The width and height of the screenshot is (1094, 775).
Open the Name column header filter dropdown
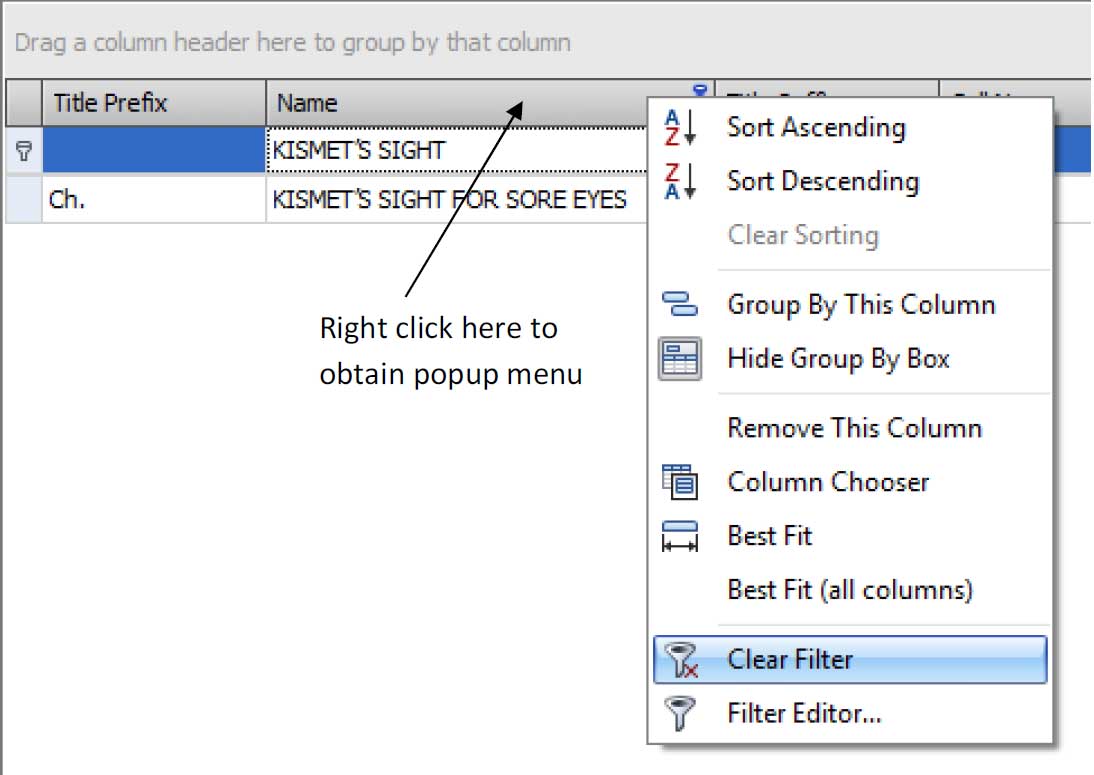pyautogui.click(x=700, y=90)
